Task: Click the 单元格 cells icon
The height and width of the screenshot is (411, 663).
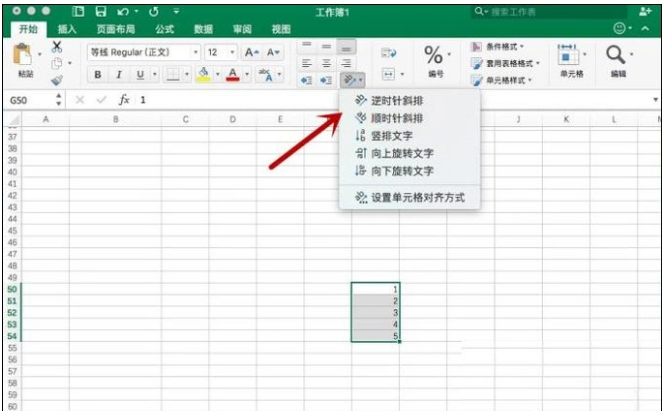Action: (x=568, y=55)
